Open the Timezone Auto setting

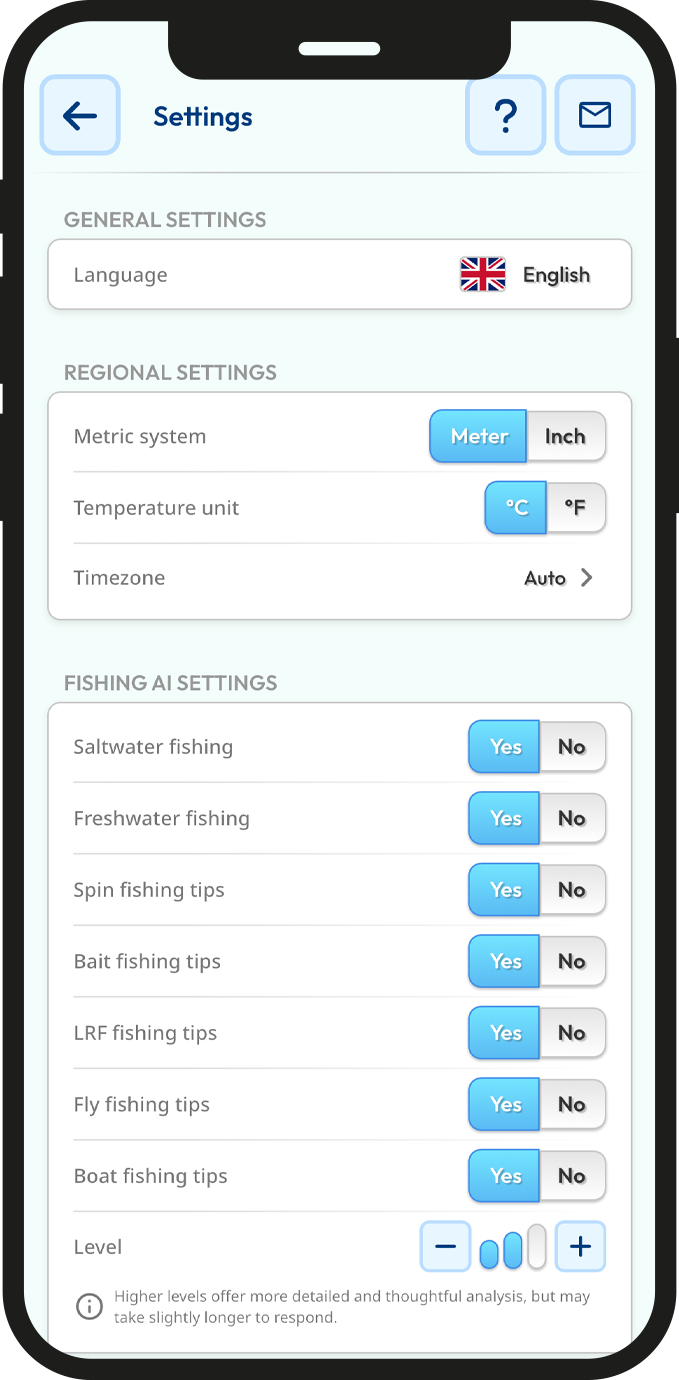point(545,578)
